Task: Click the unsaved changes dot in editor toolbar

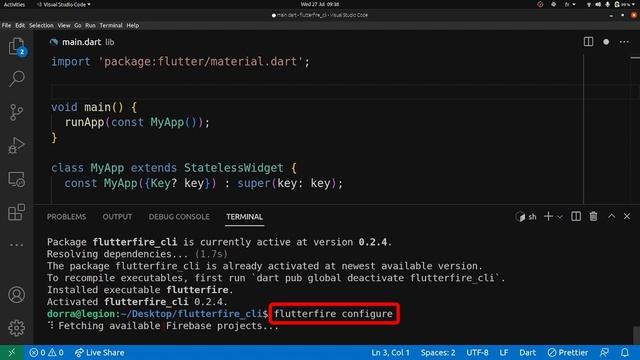Action: point(606,42)
